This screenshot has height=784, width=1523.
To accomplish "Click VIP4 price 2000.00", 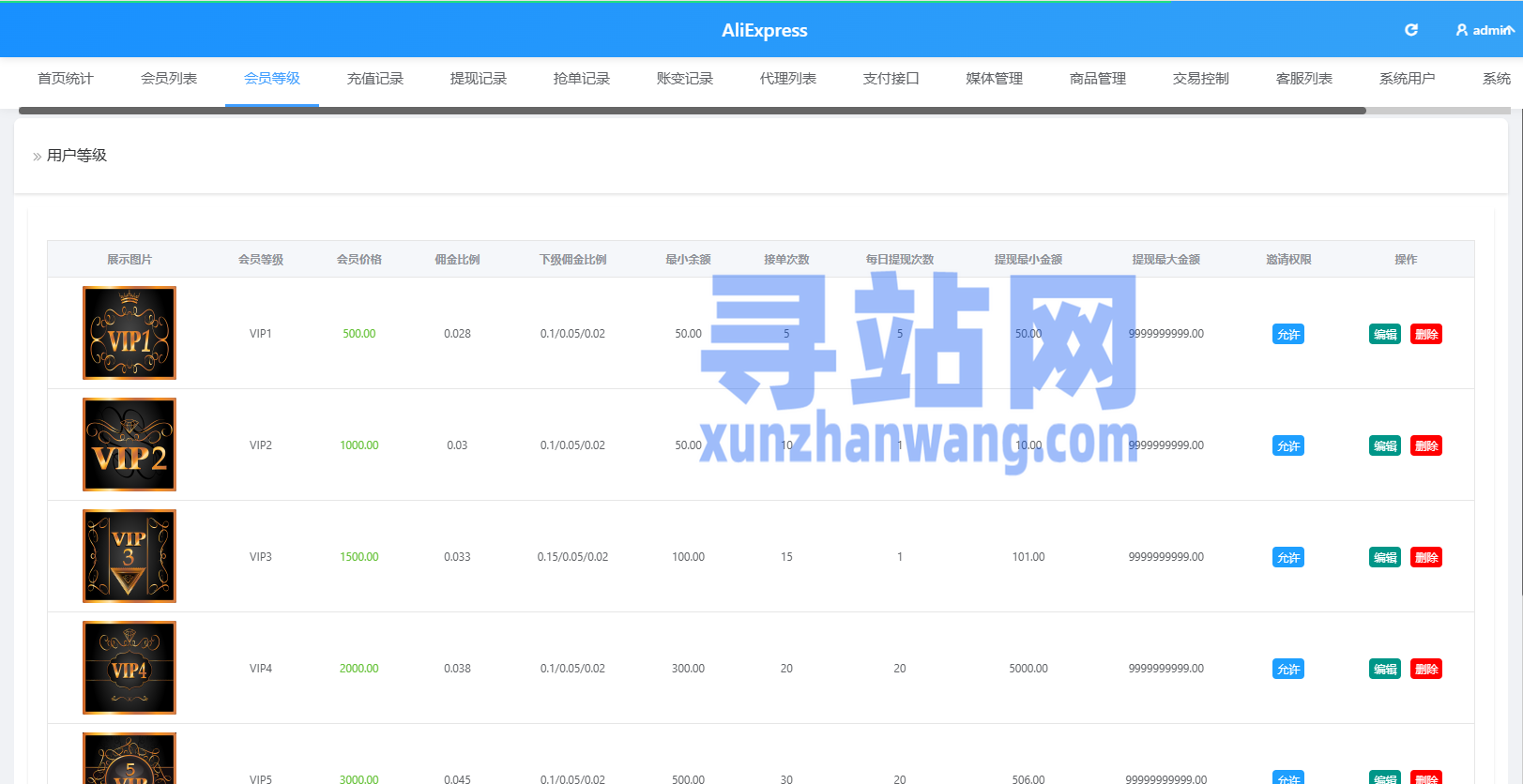I will point(359,669).
